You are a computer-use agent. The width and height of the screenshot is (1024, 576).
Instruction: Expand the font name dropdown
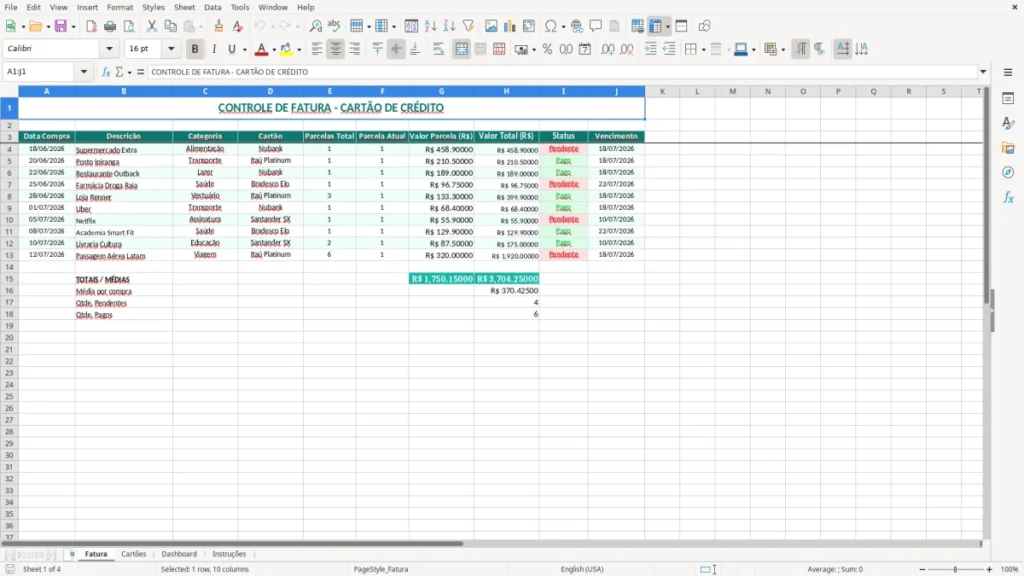(109, 48)
